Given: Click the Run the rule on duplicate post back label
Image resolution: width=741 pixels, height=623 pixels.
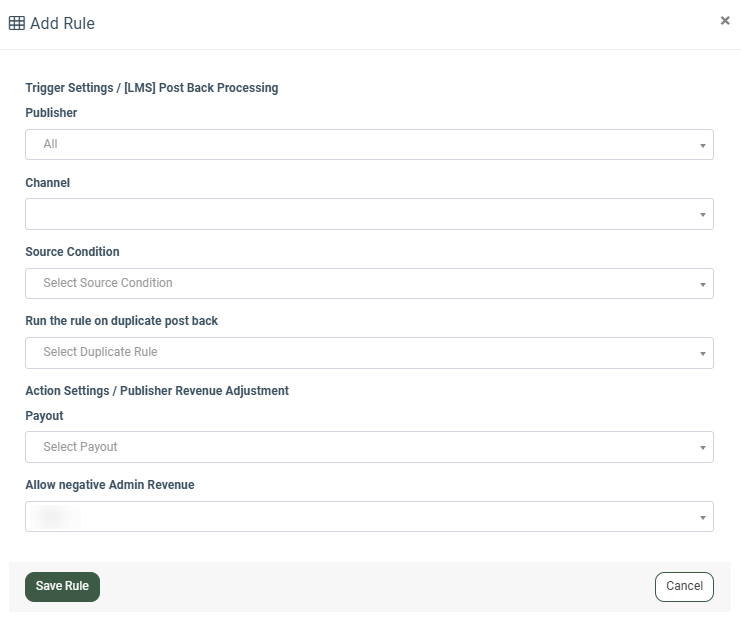Looking at the screenshot, I should 121,321.
